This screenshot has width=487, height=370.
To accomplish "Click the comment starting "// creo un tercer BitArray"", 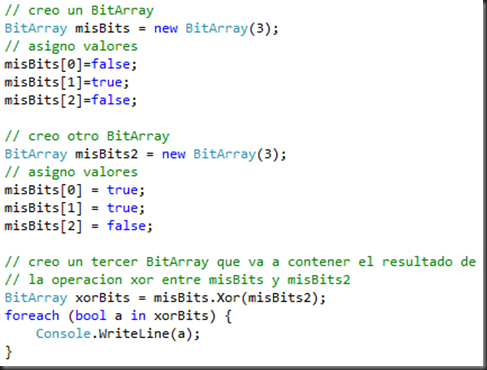I will tap(240, 262).
